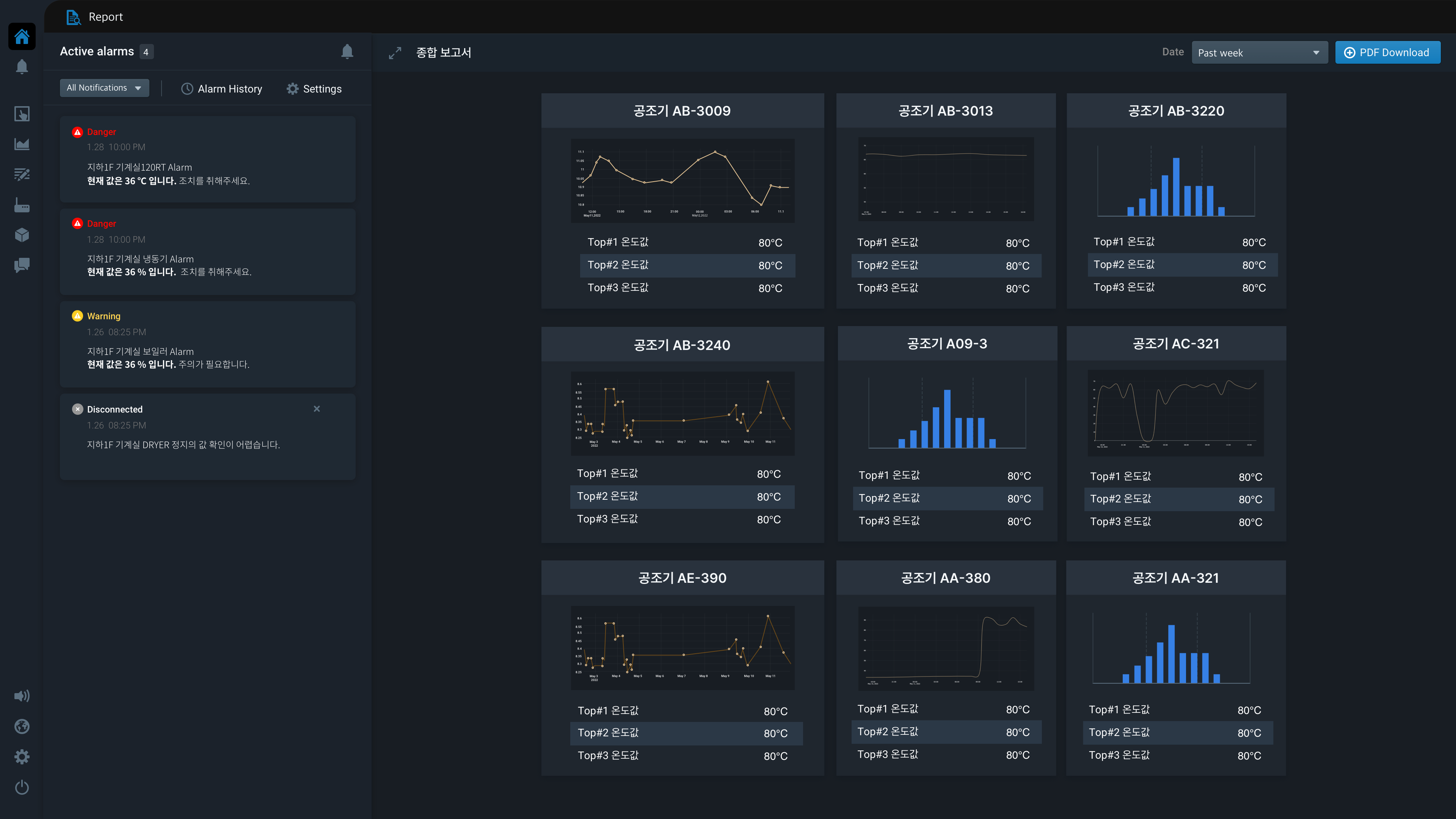This screenshot has height=819, width=1456.
Task: Click the 공조기 AB-3009 card title
Action: pyautogui.click(x=682, y=111)
